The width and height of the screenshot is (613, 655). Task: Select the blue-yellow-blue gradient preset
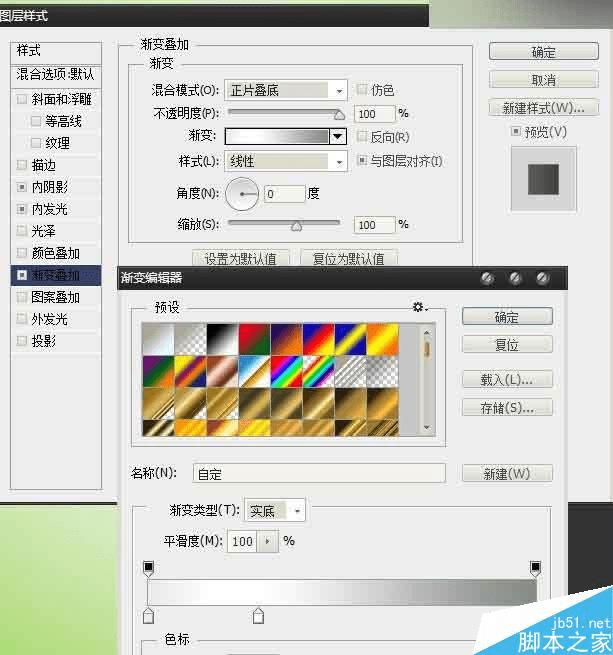click(351, 339)
